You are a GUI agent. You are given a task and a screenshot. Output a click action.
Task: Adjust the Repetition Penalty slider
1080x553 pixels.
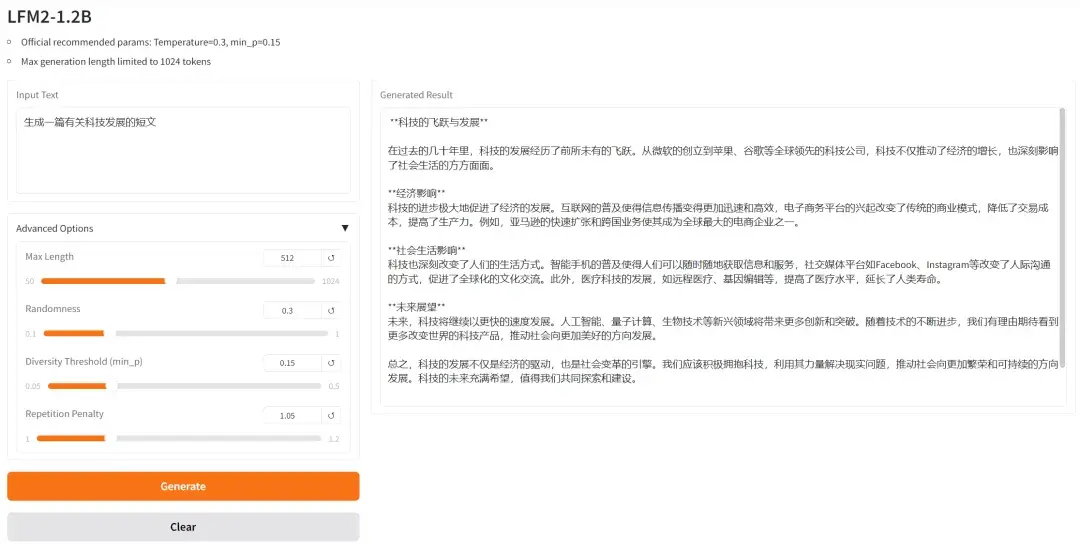point(179,438)
